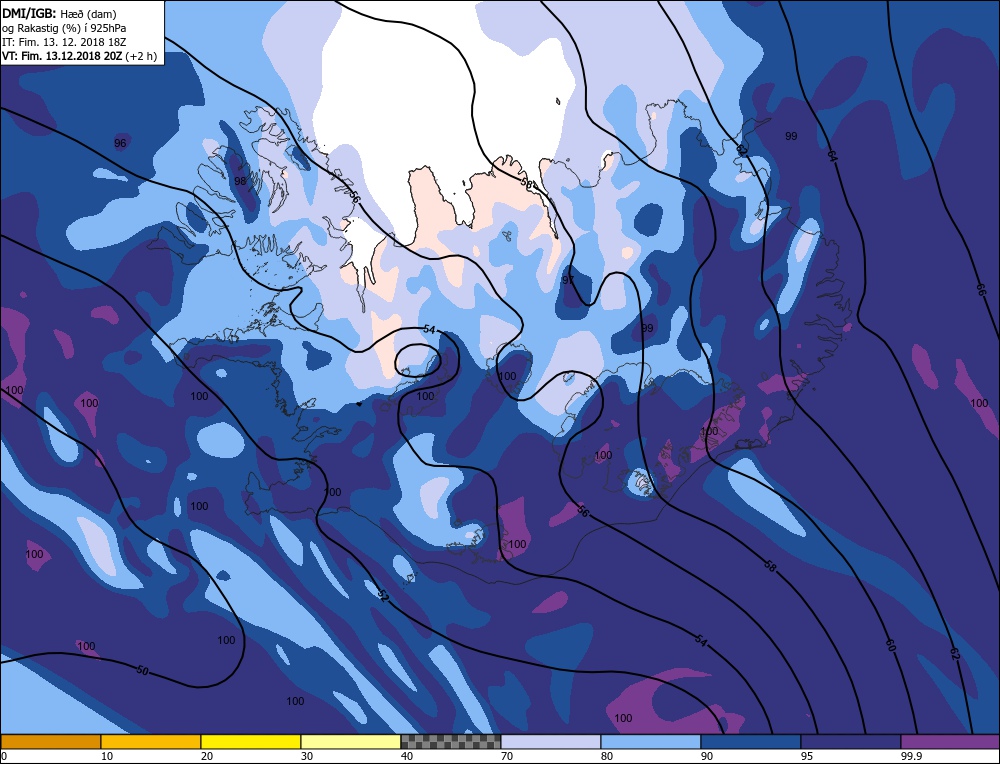Select the pale yellow 30–40 legend swatch
Image resolution: width=1000 pixels, height=764 pixels.
coord(351,742)
